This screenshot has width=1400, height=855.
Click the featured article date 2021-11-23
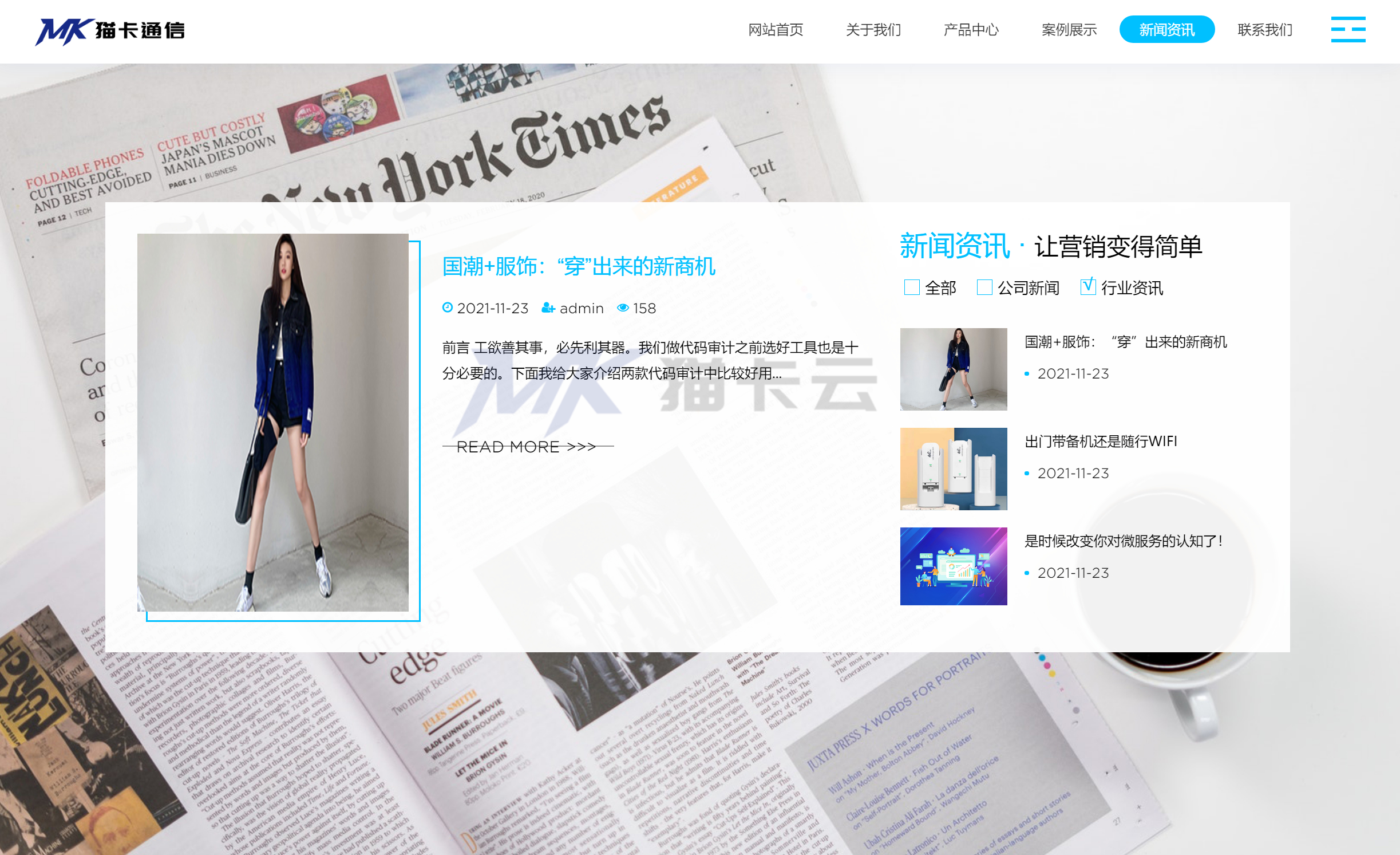(492, 309)
